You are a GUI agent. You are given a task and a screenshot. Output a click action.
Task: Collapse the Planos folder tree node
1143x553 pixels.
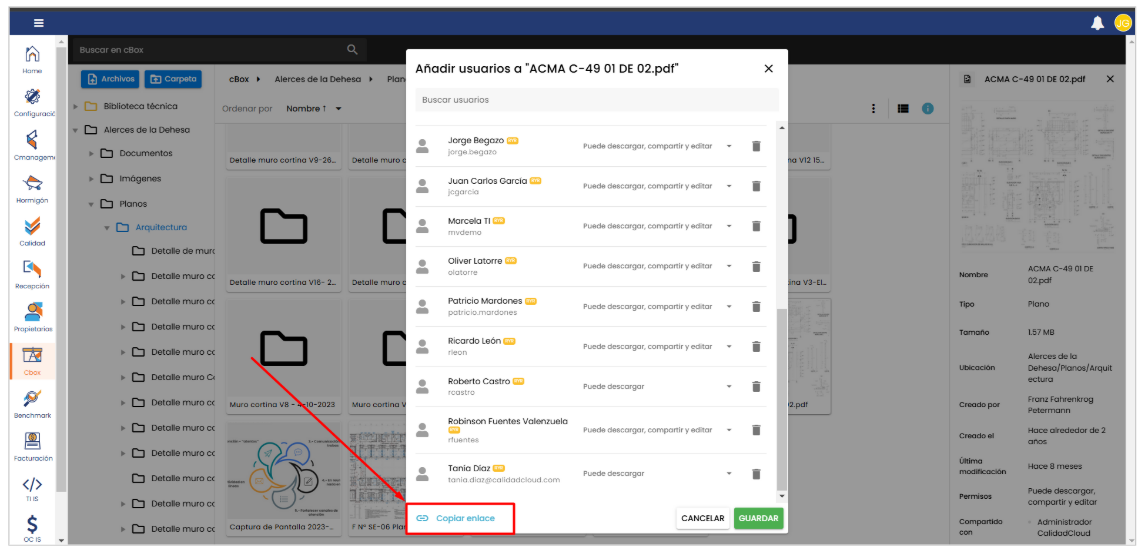[x=92, y=204]
